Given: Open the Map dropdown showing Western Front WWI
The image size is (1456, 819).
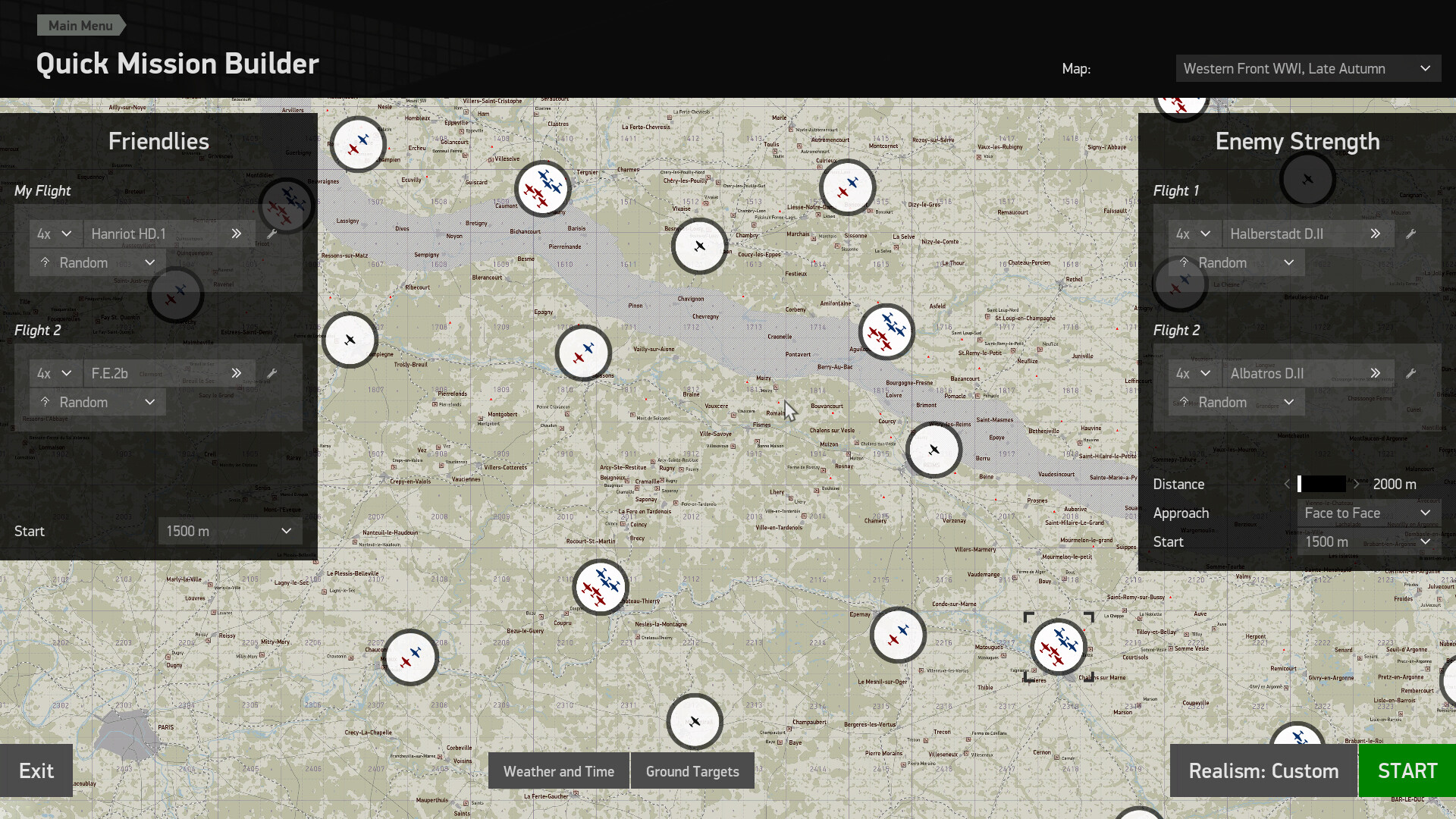Looking at the screenshot, I should (1307, 67).
